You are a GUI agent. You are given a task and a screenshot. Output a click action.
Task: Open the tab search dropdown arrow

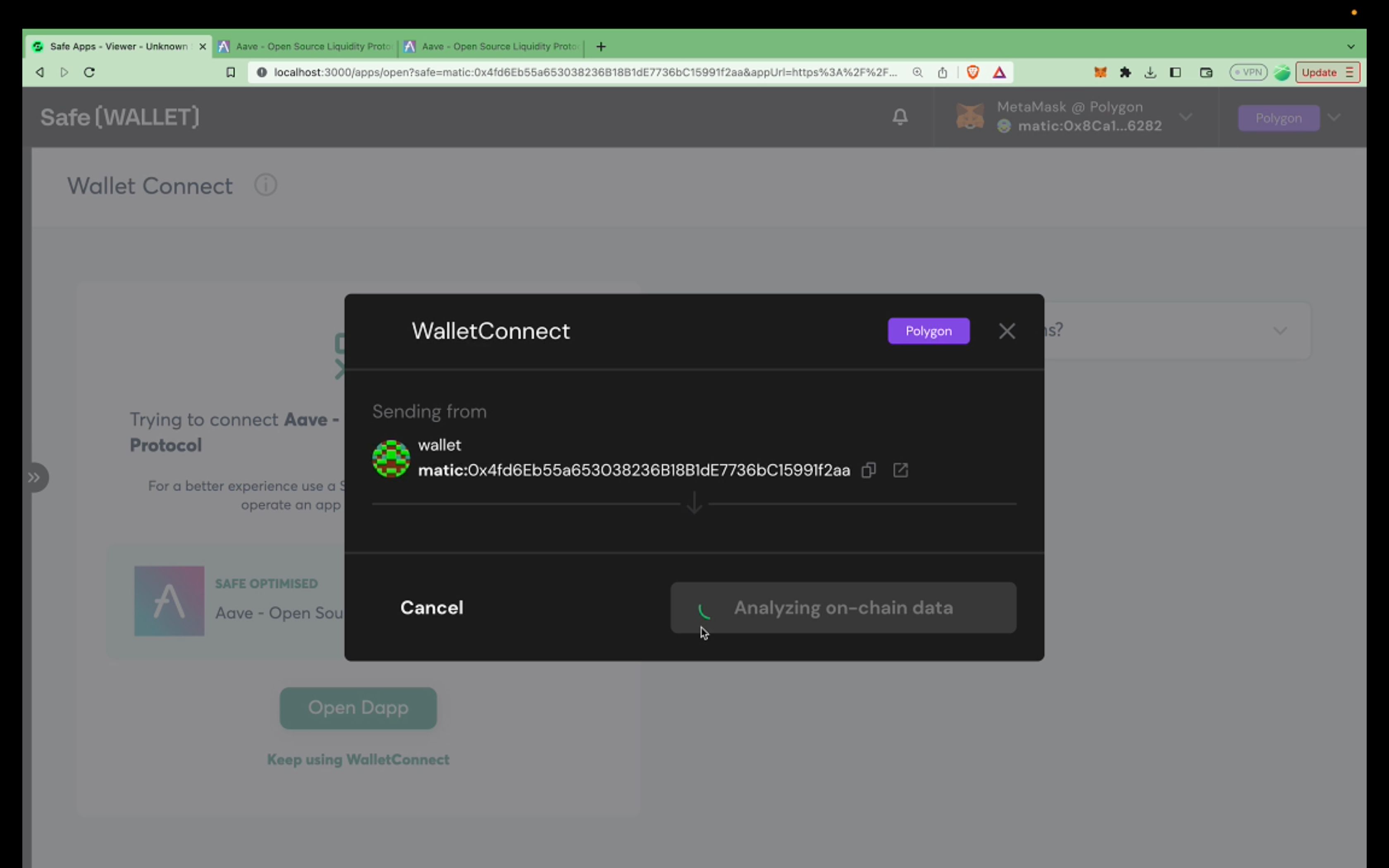[1351, 46]
